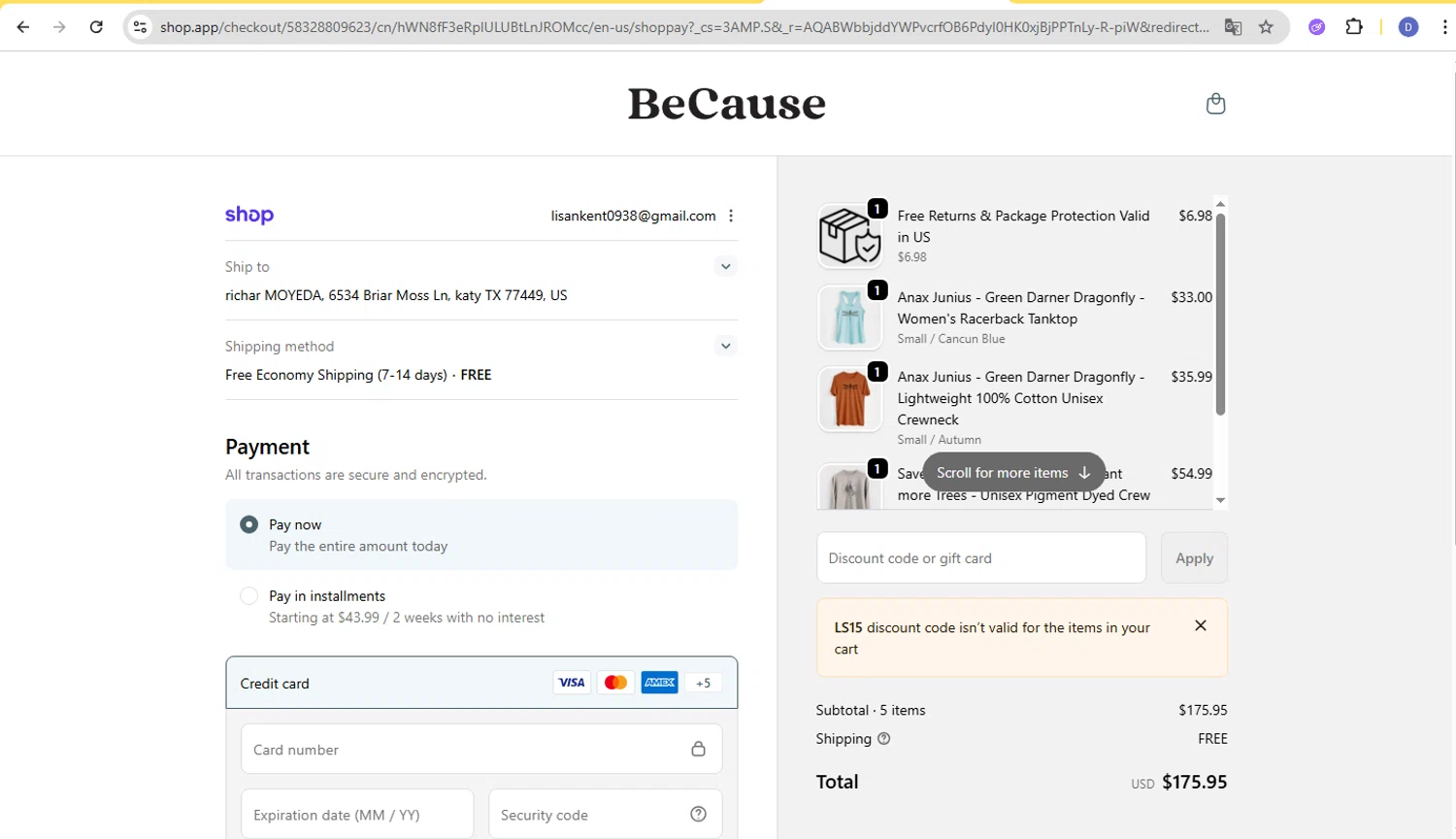Open the shopping bag cart icon
The image size is (1456, 839).
pyautogui.click(x=1215, y=103)
